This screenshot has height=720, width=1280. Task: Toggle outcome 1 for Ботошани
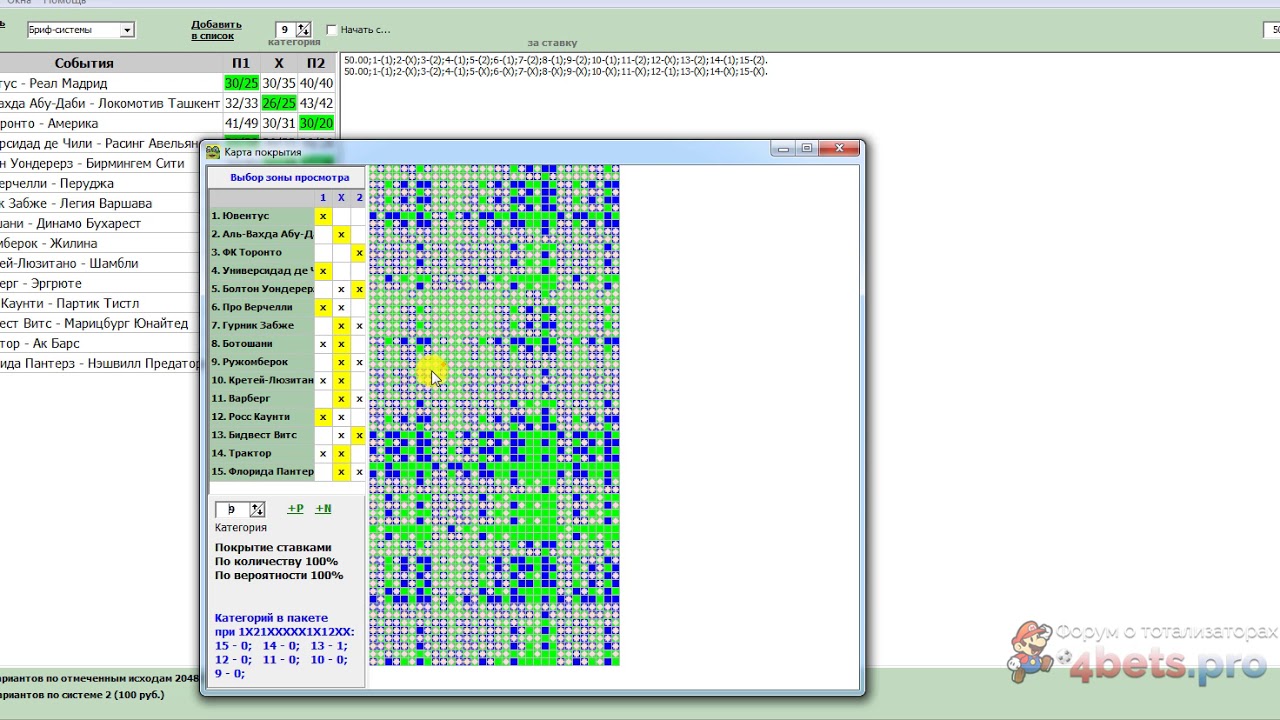click(x=323, y=344)
